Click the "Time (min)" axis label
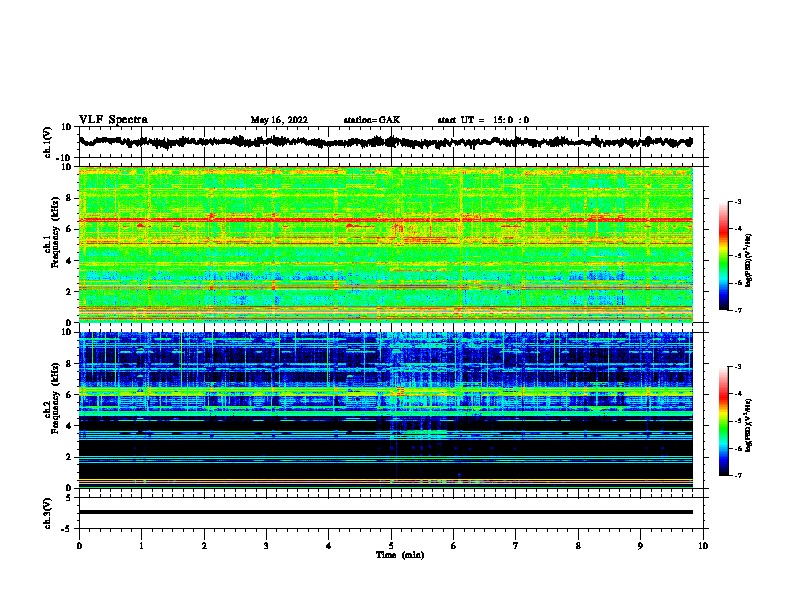The height and width of the screenshot is (612, 792). (x=400, y=555)
